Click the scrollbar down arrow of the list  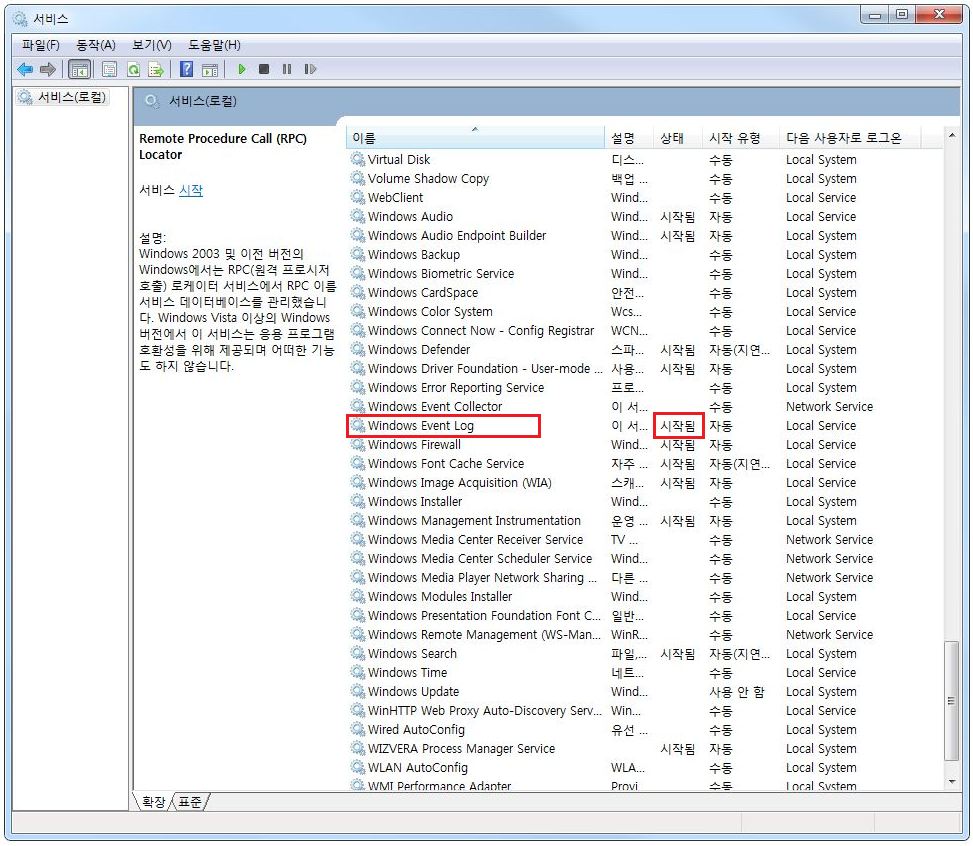pyautogui.click(x=952, y=782)
